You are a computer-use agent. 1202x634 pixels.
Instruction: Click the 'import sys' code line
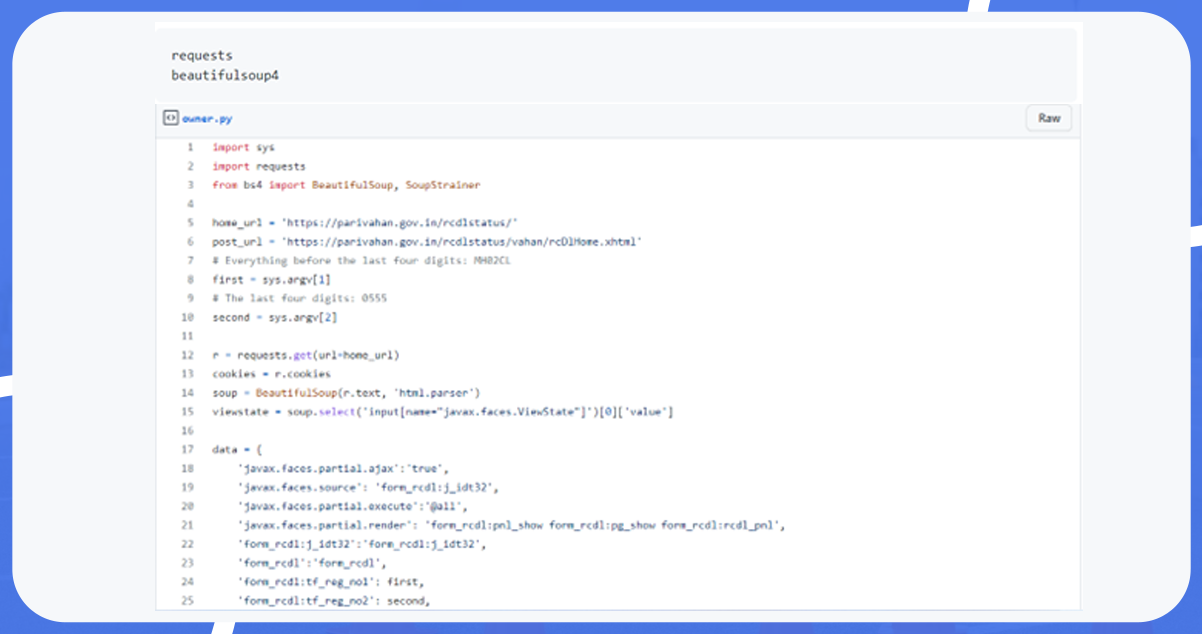[243, 147]
